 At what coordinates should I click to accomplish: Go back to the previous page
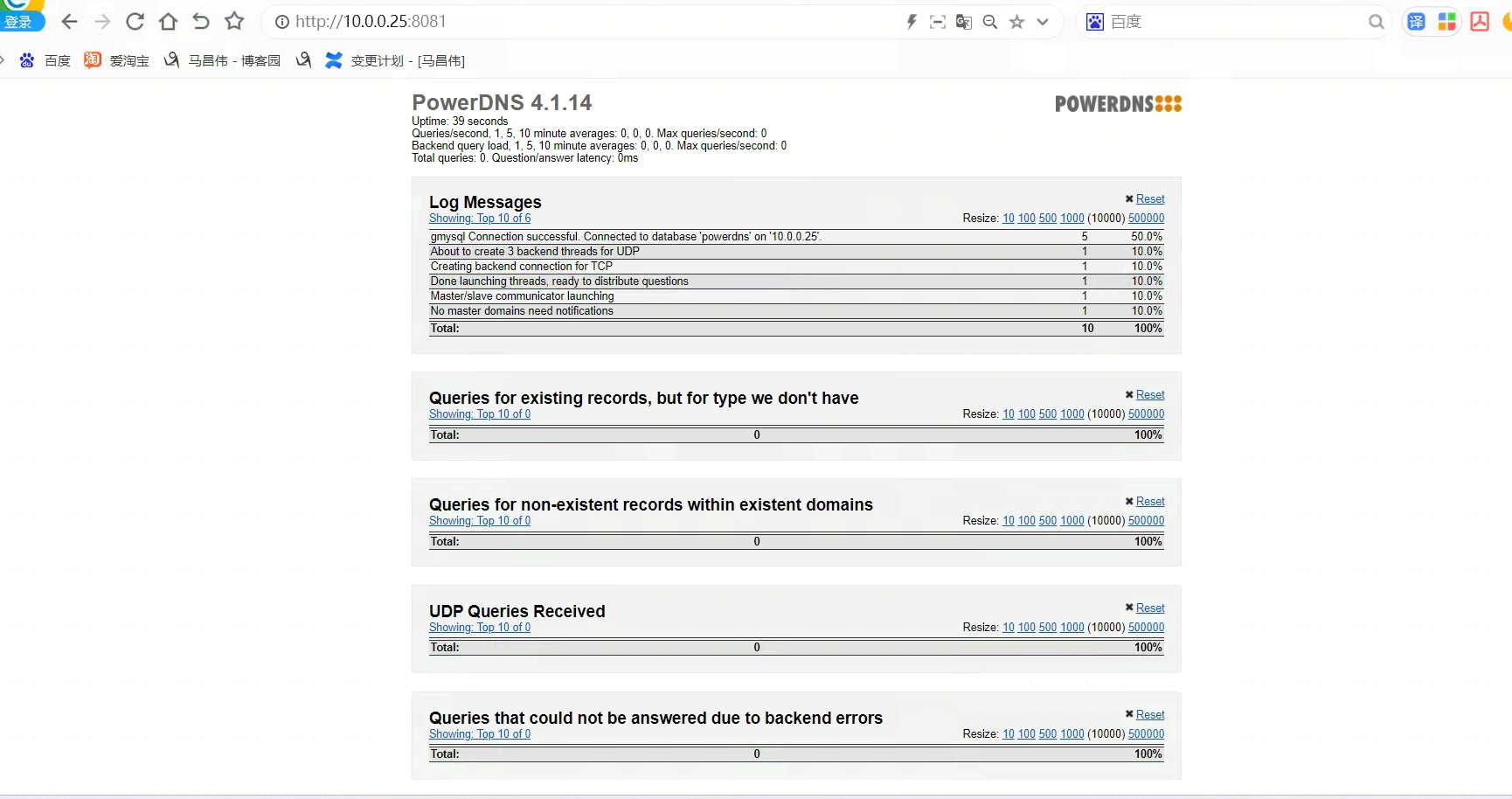click(x=69, y=22)
